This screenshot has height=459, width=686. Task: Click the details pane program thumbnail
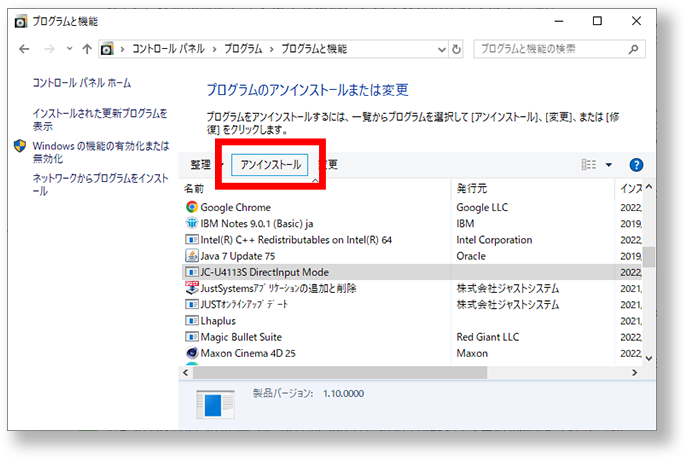click(215, 404)
